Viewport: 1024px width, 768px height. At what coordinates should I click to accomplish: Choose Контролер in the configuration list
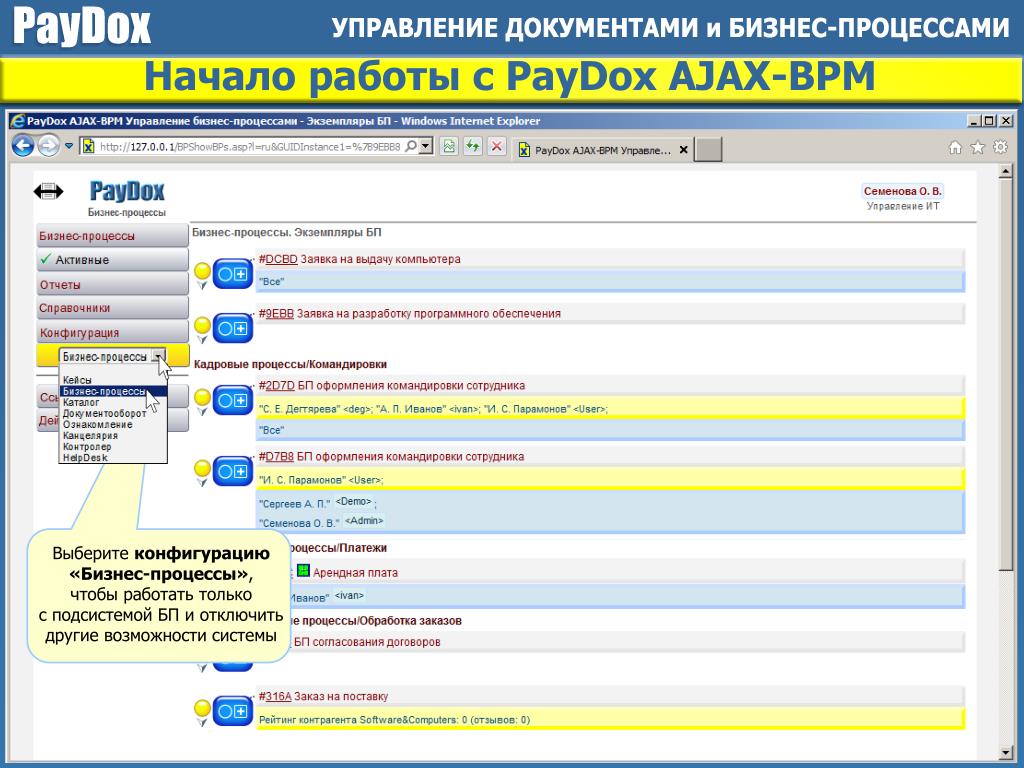(113, 447)
